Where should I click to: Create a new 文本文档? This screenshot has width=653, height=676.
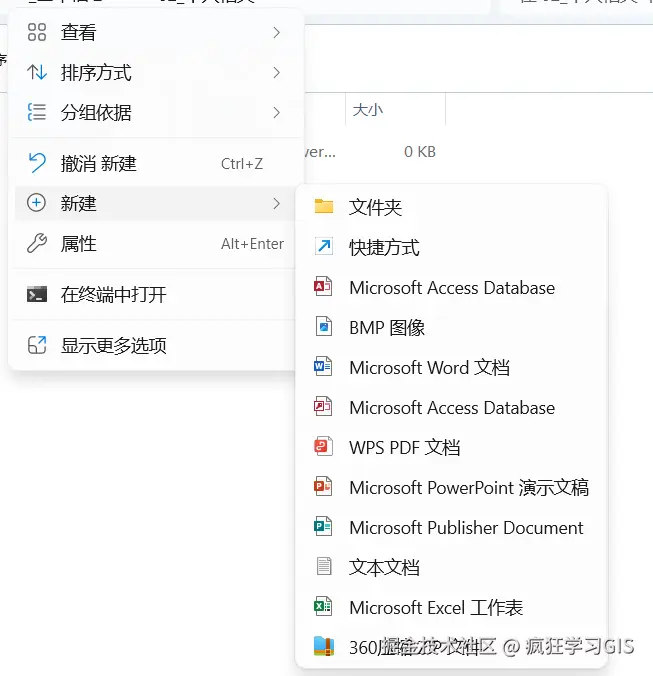click(x=452, y=567)
